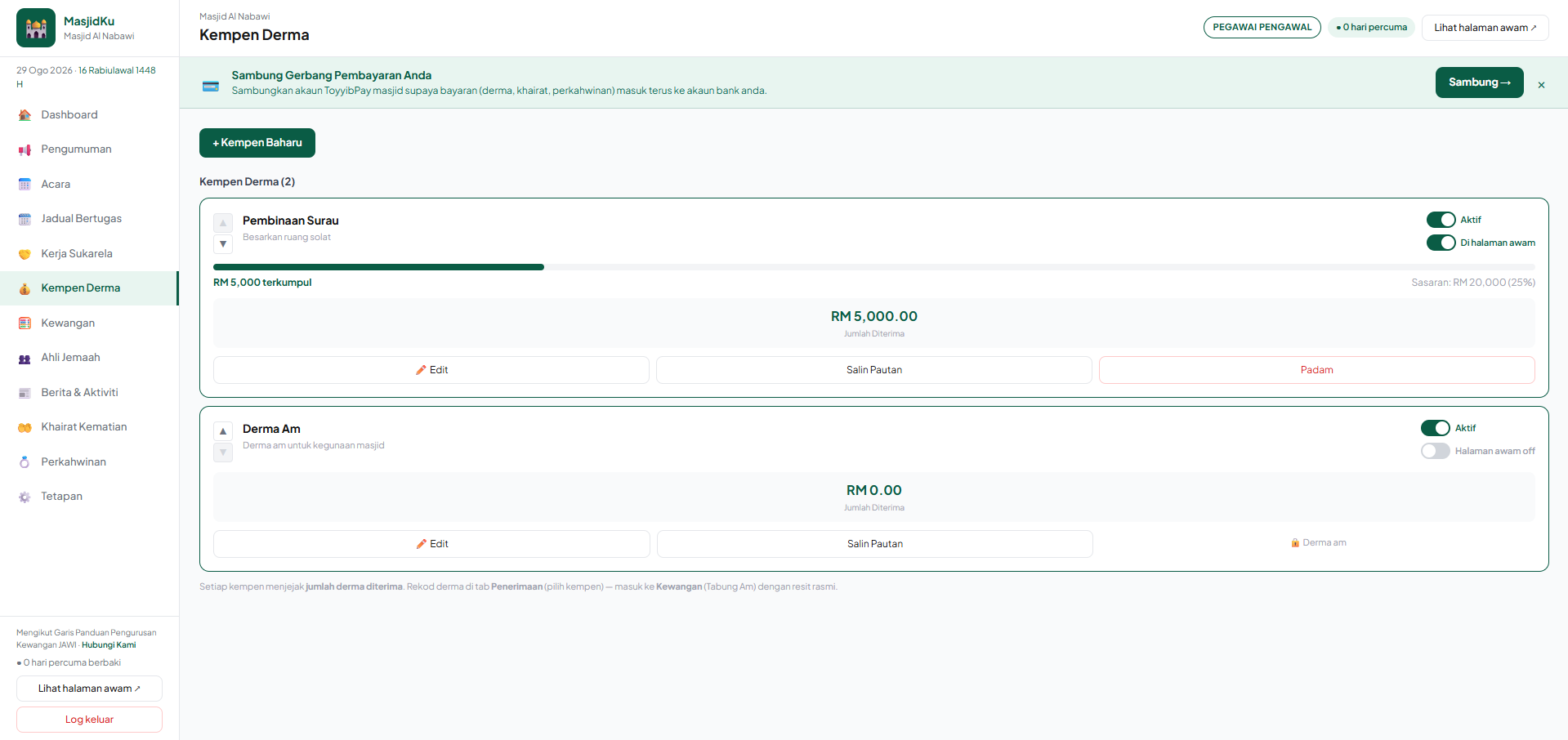Click the Khairat Kematian hands icon

point(25,427)
